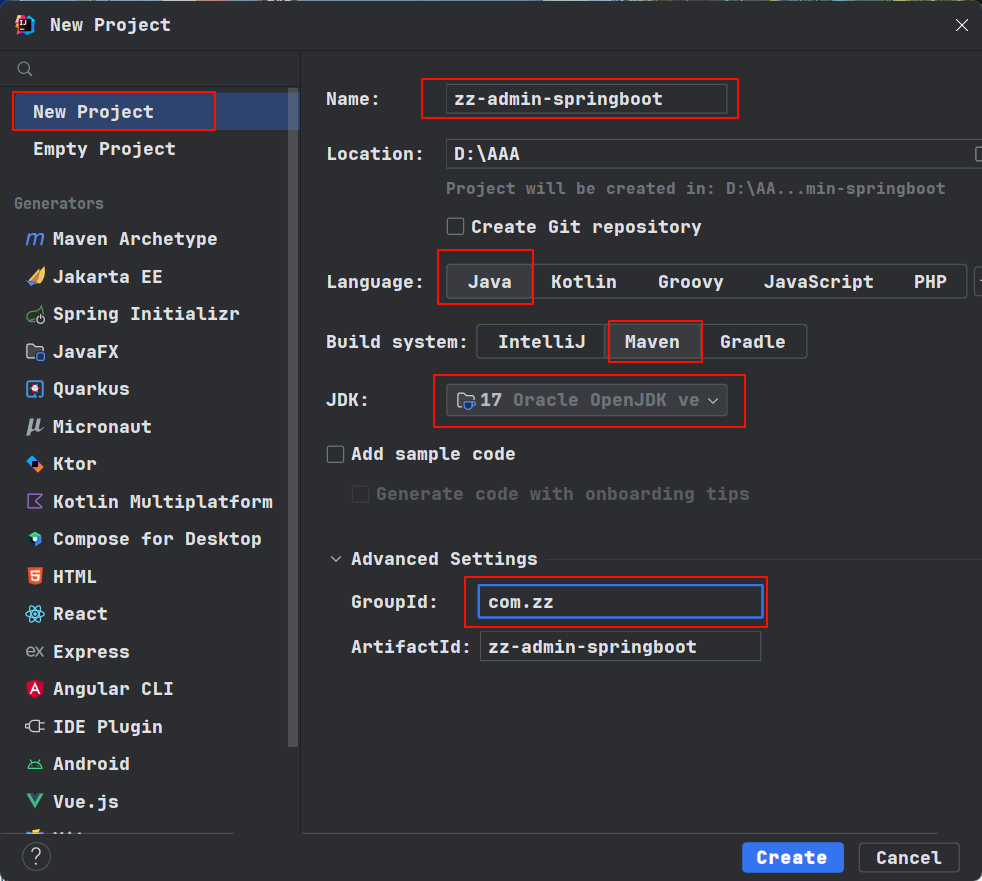Click the search magnifier icon
Viewport: 982px width, 881px height.
[x=24, y=69]
